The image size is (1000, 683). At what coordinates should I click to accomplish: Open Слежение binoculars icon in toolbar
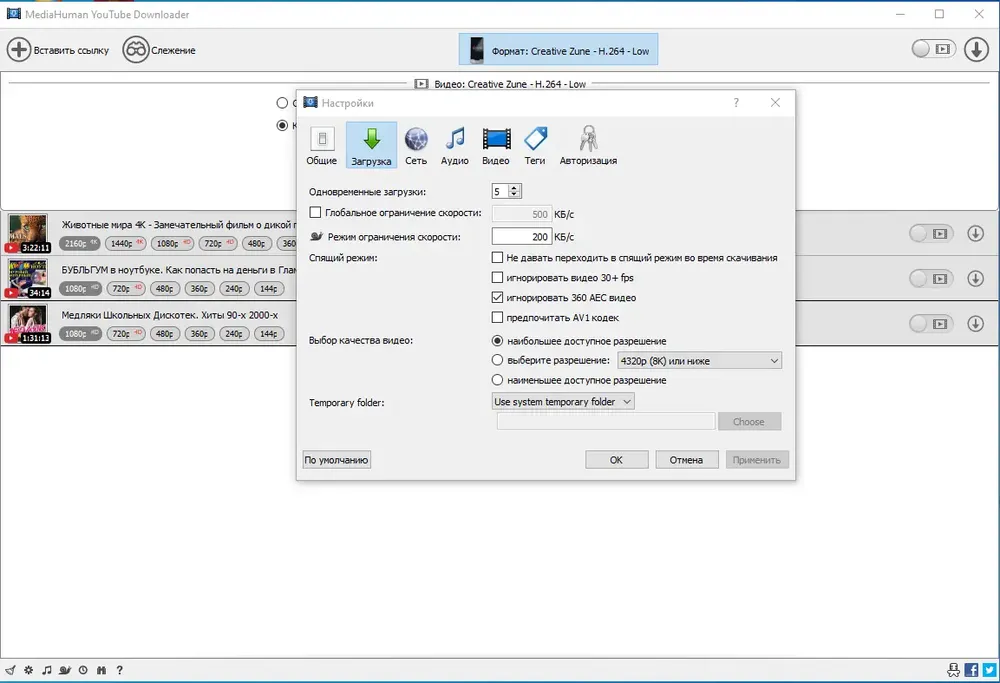click(136, 50)
